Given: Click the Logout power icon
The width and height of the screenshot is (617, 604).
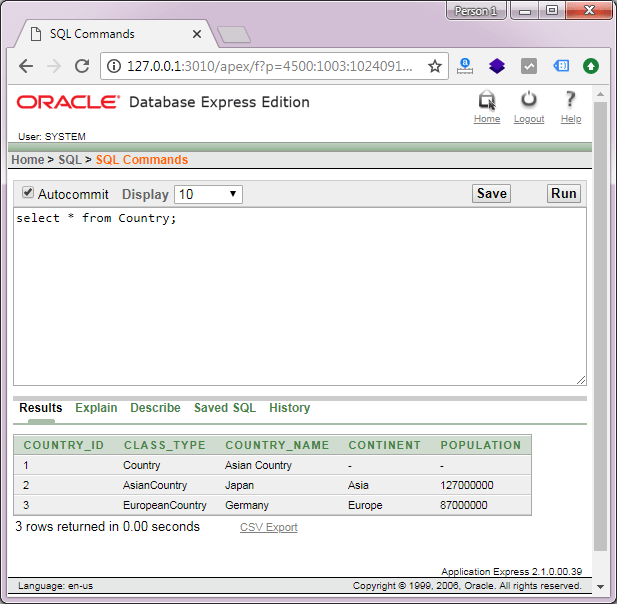Looking at the screenshot, I should click(528, 100).
